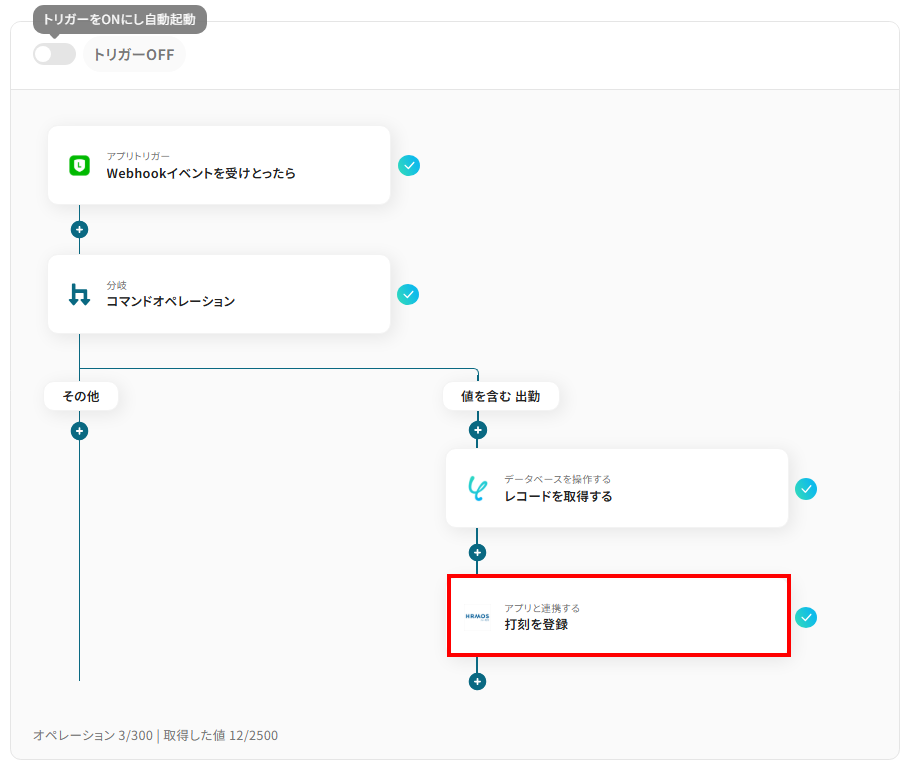Click checkmark next to Webhook trigger card
908x768 pixels.
tap(409, 166)
